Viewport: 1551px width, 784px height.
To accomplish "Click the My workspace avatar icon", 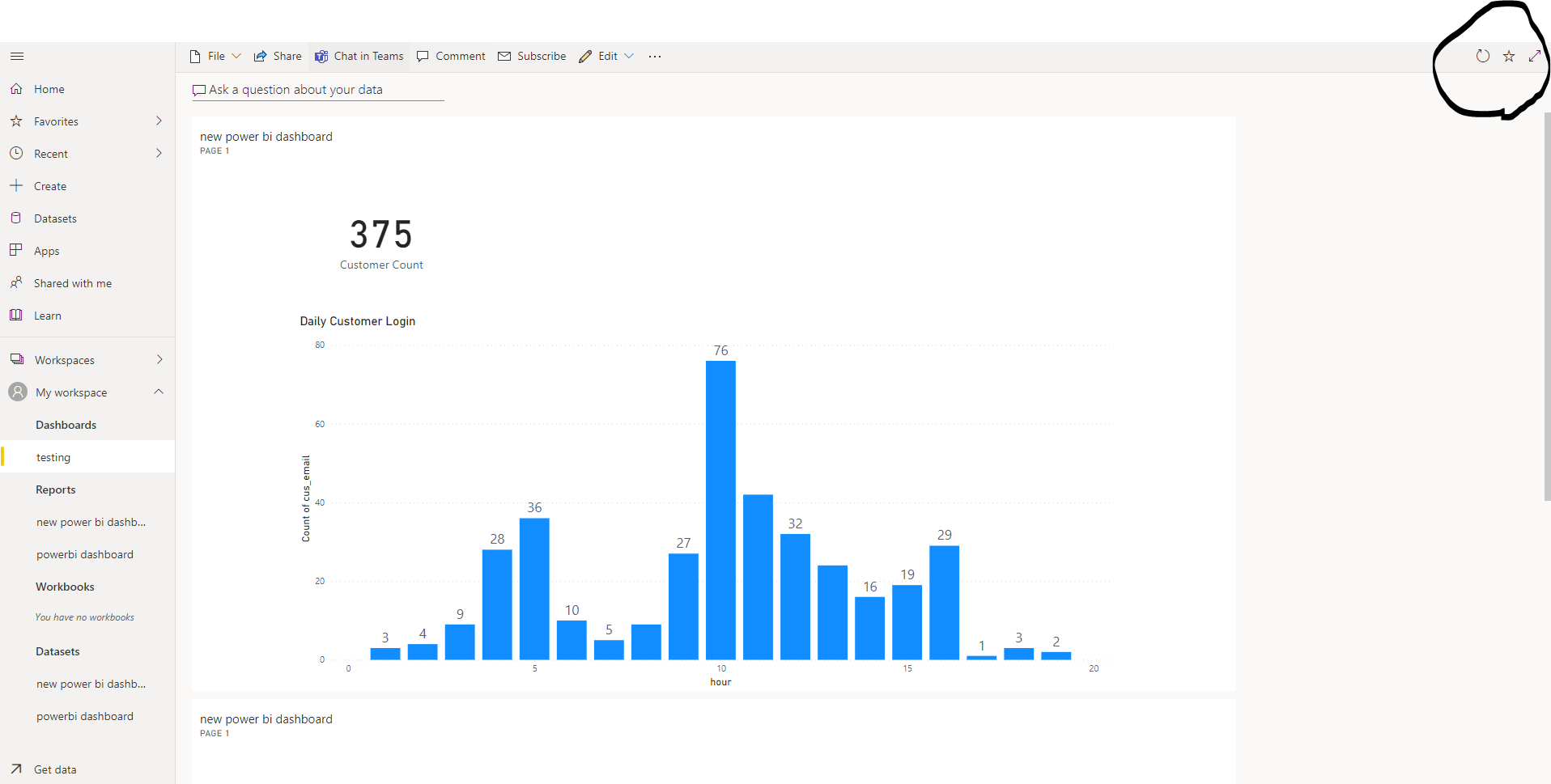I will (18, 392).
